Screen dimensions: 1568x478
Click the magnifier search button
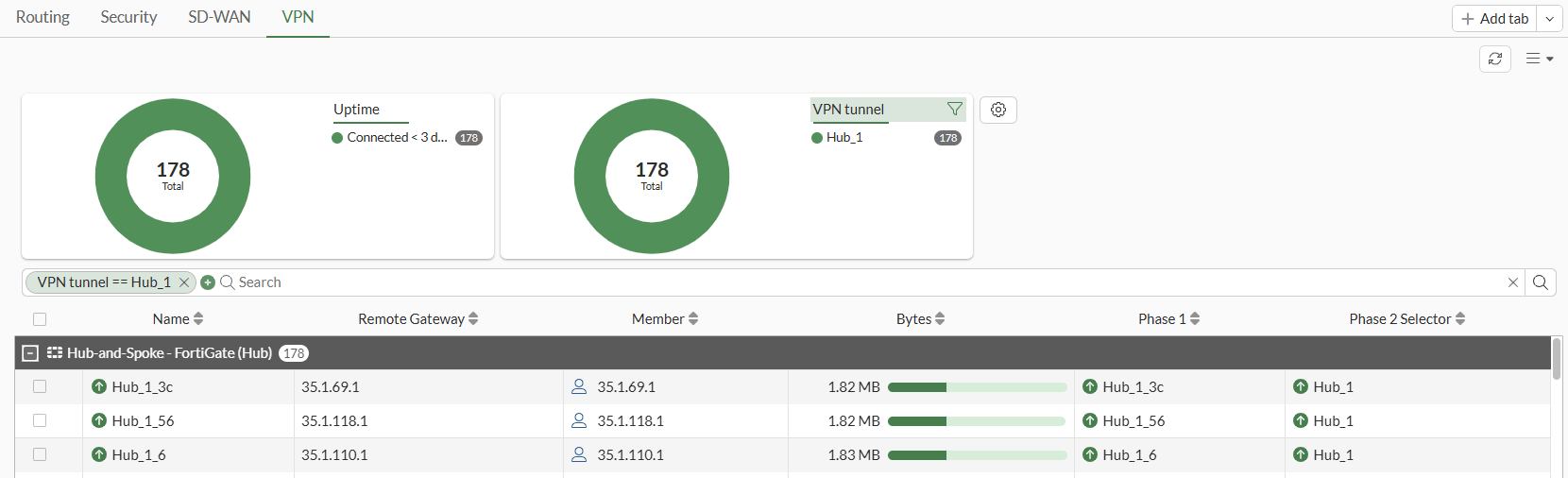pos(1541,282)
